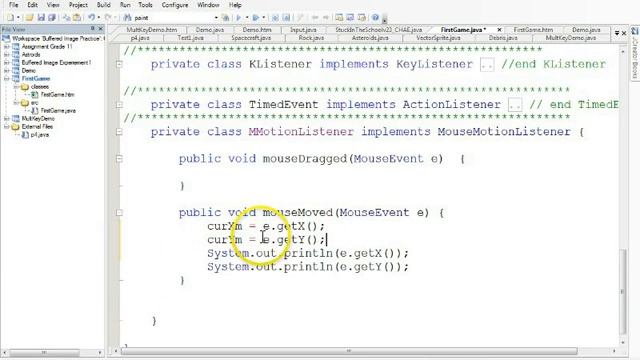This screenshot has width=640, height=360.
Task: Click the blue Help question mark icon
Action: click(x=375, y=18)
